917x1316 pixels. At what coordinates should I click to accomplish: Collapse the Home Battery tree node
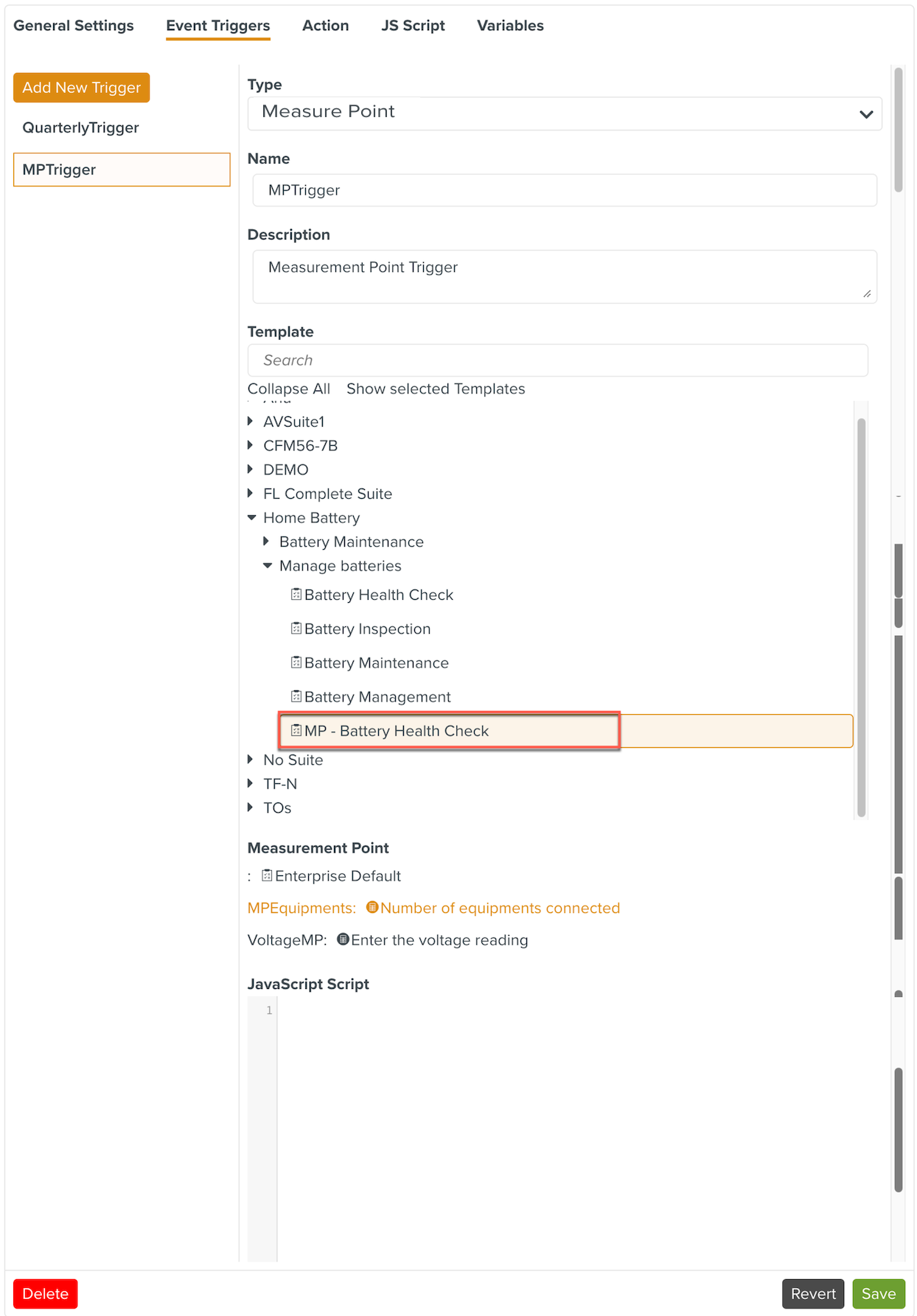point(252,518)
